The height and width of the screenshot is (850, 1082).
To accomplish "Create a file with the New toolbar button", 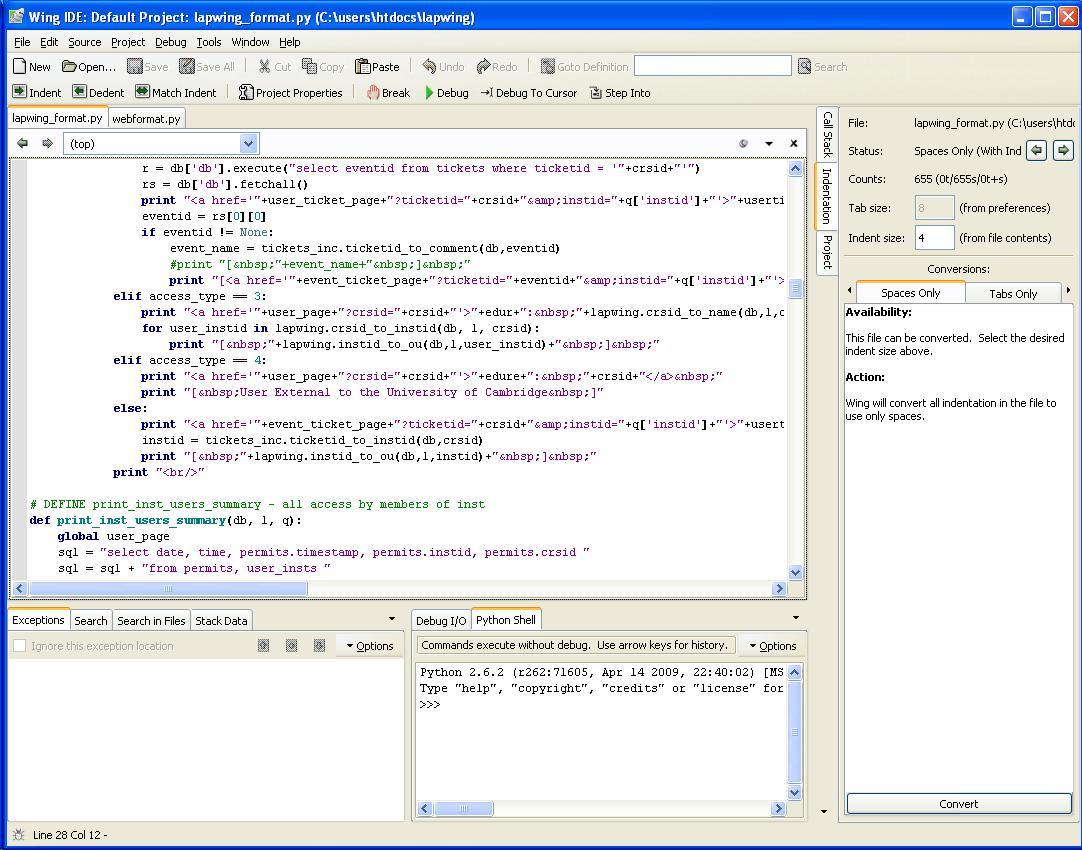I will tap(32, 67).
